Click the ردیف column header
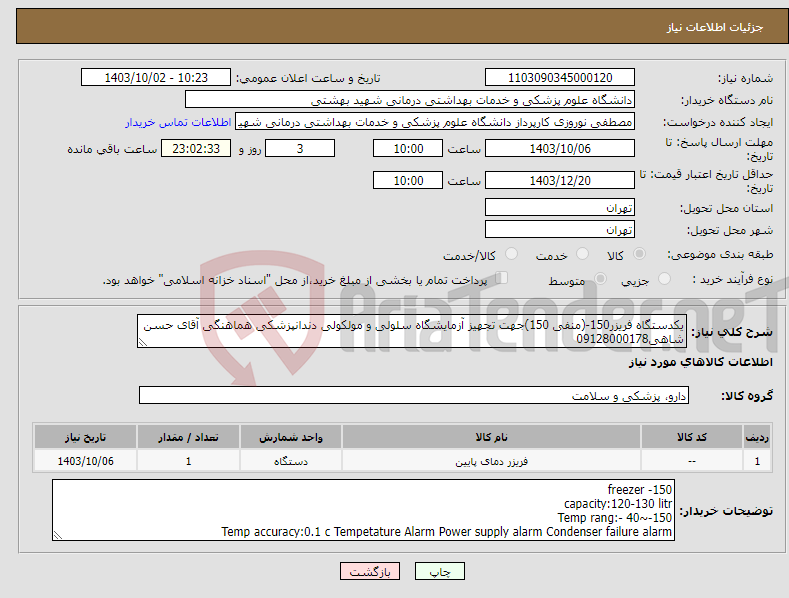Image resolution: width=789 pixels, height=598 pixels. (x=757, y=437)
